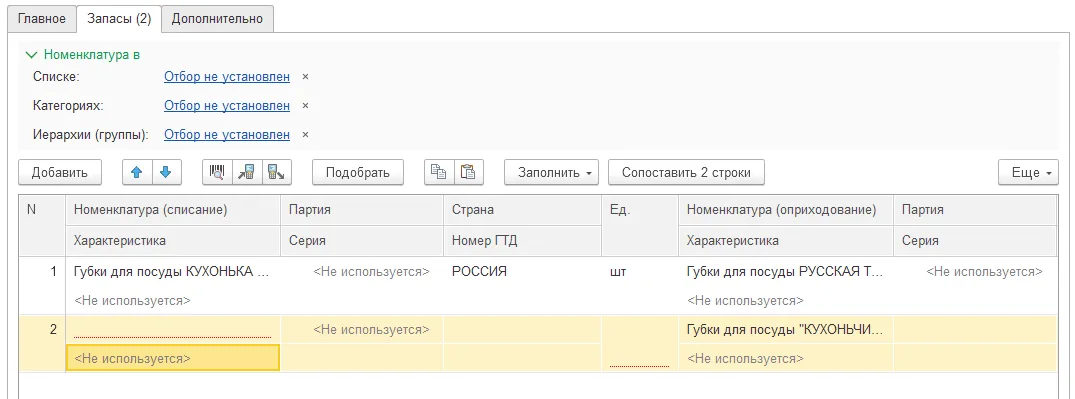Click the Ед. column header
This screenshot has width=1075, height=399.
(x=640, y=226)
